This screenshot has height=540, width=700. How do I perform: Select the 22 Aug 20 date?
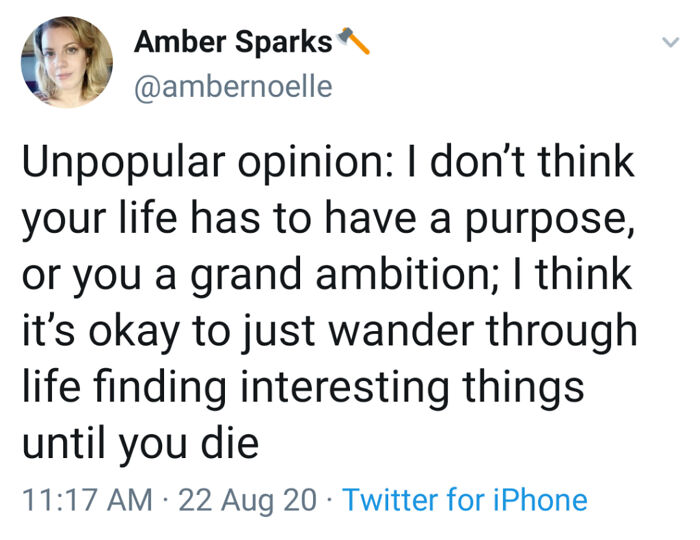tap(248, 499)
